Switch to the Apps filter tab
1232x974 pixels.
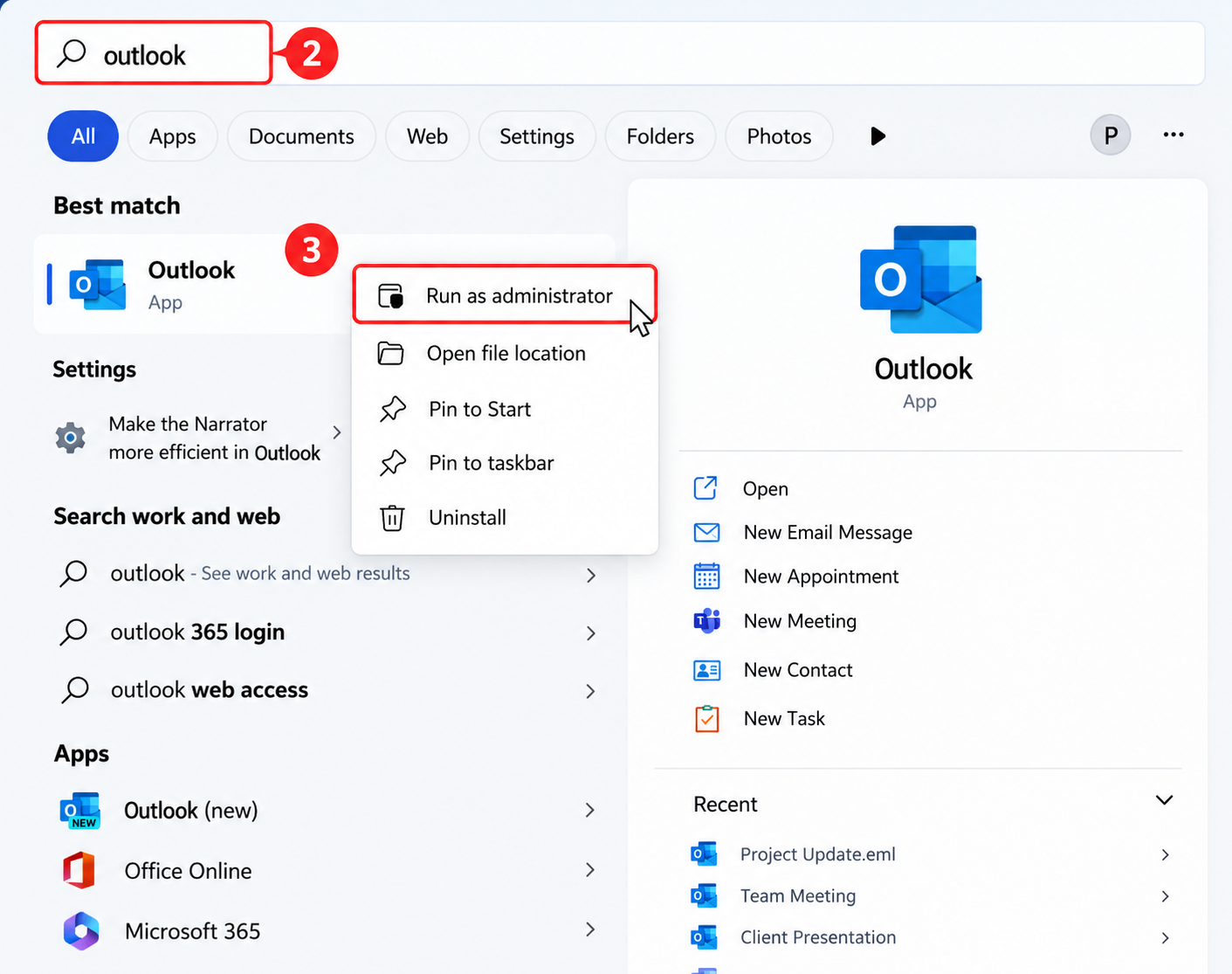(172, 136)
